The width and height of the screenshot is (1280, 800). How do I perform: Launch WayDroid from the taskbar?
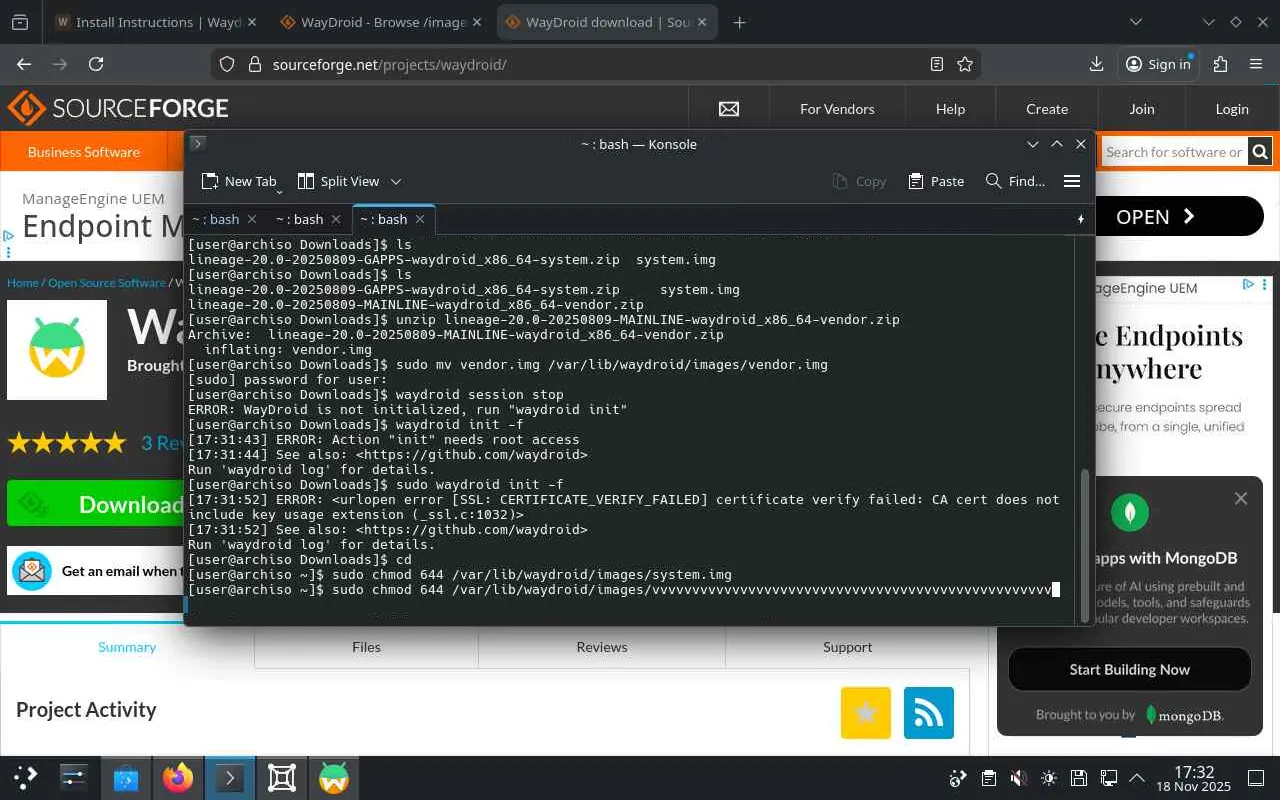(x=334, y=777)
